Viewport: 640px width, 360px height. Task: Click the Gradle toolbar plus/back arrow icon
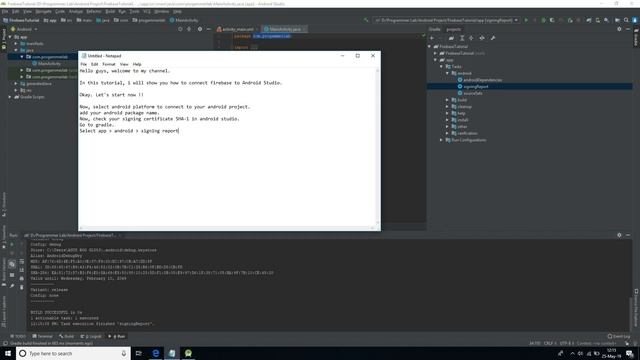point(432,38)
